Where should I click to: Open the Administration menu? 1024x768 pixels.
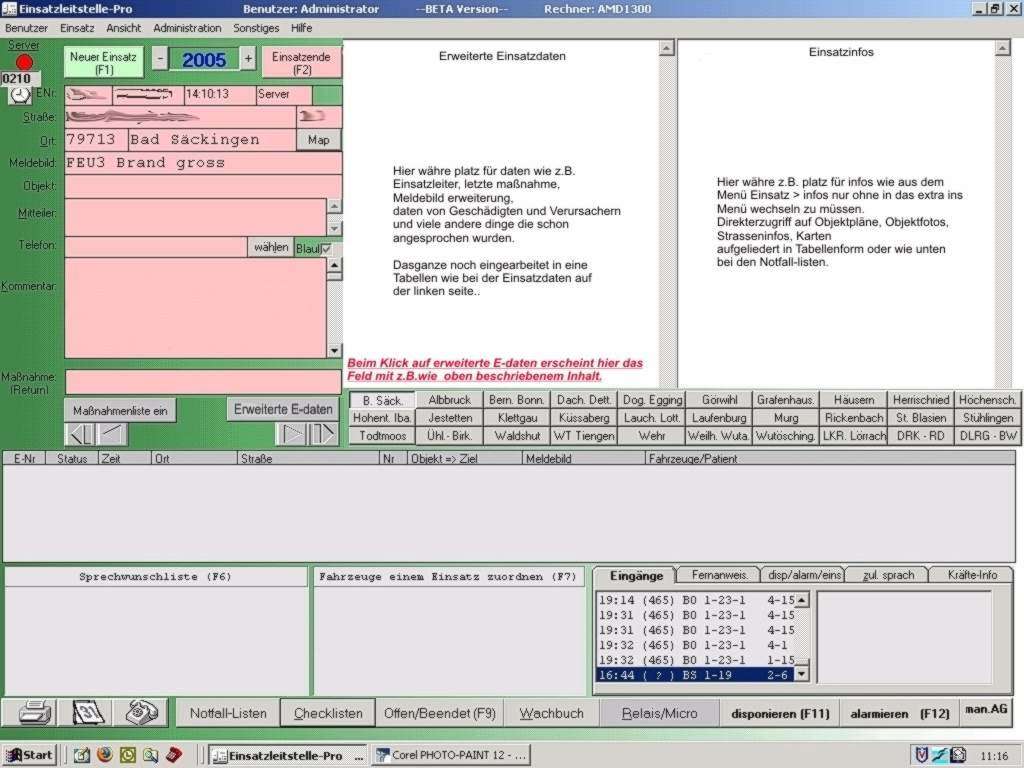187,28
